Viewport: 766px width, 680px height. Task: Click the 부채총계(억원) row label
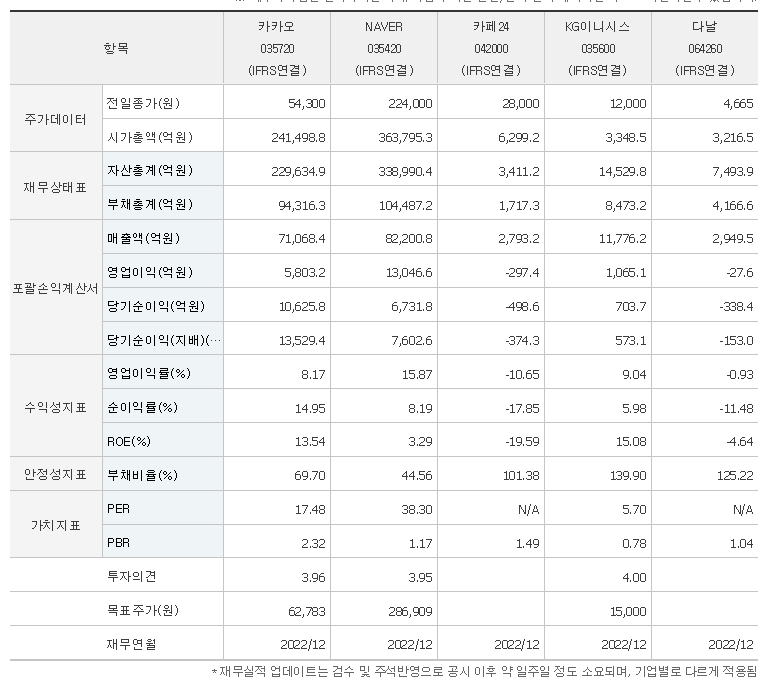click(x=150, y=204)
